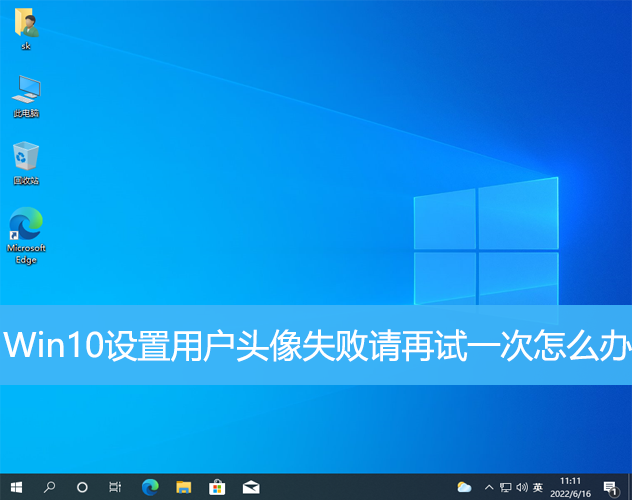Open the notification Action Center

point(610,487)
